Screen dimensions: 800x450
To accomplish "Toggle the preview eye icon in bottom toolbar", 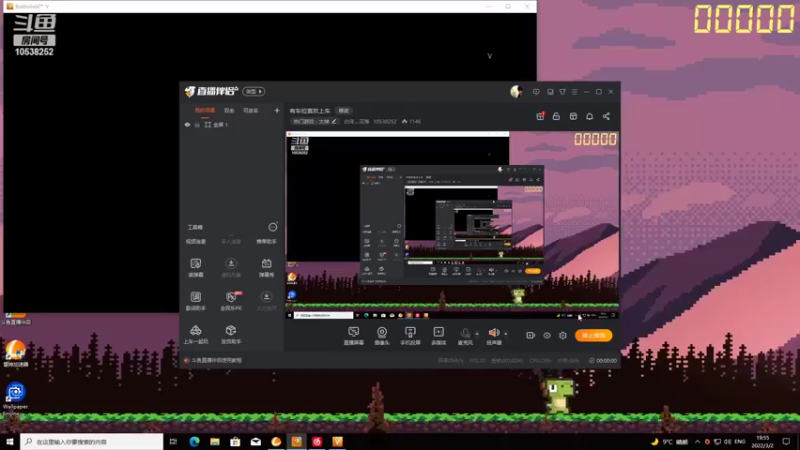I will tap(547, 335).
